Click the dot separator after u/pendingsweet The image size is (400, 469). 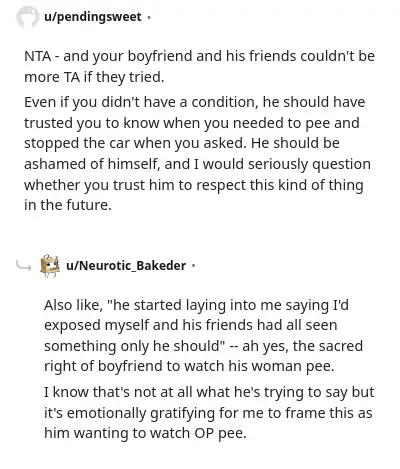149,17
